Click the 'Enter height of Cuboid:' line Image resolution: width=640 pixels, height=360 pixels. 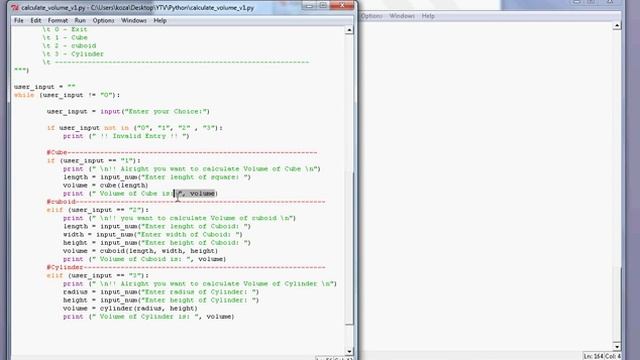click(x=157, y=242)
